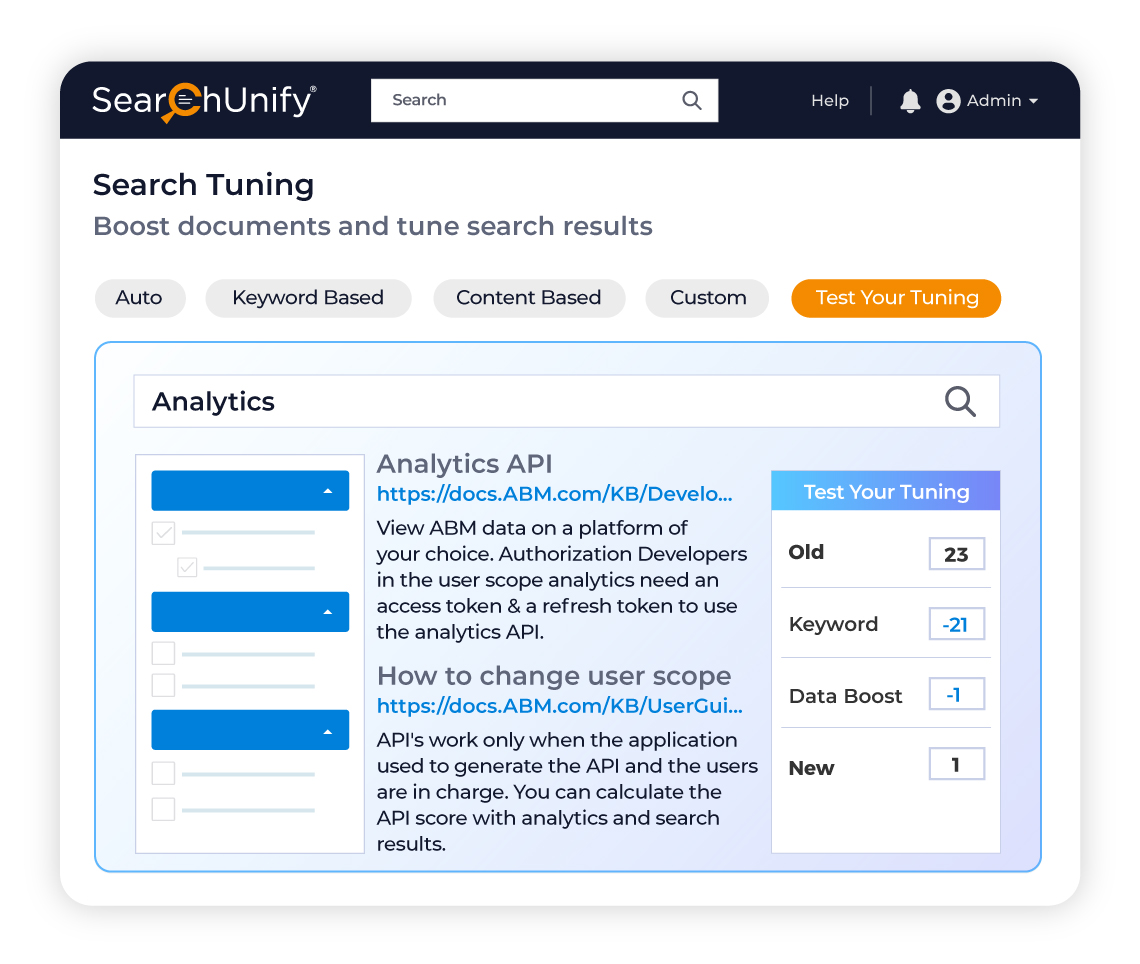Viewport: 1140px width, 964px height.
Task: Click the Search Tuning page heading
Action: pyautogui.click(x=204, y=185)
